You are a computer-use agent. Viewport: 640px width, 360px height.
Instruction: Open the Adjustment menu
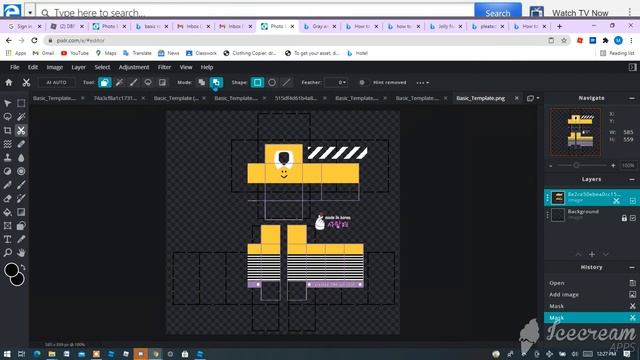(134, 67)
